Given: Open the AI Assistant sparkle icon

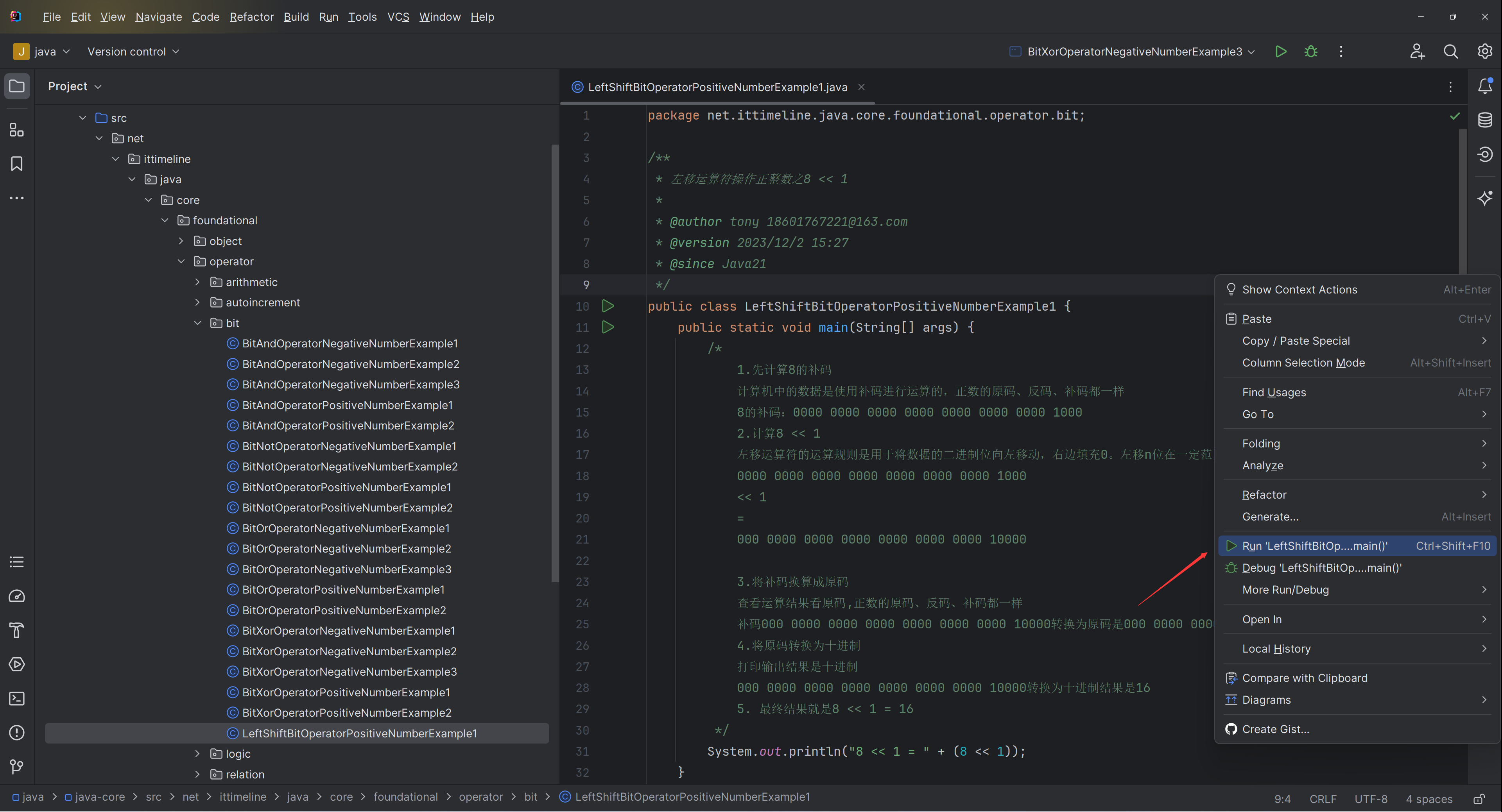Looking at the screenshot, I should (x=1485, y=198).
